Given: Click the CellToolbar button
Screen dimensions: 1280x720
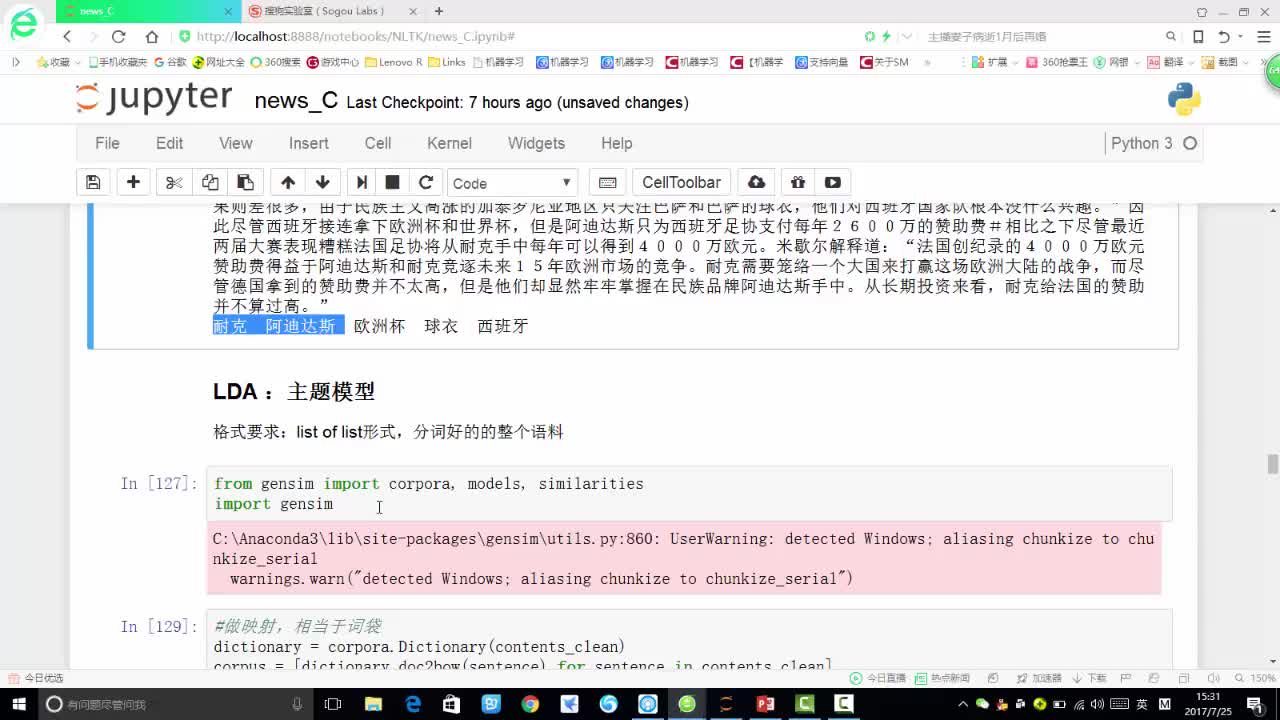Looking at the screenshot, I should coord(681,182).
